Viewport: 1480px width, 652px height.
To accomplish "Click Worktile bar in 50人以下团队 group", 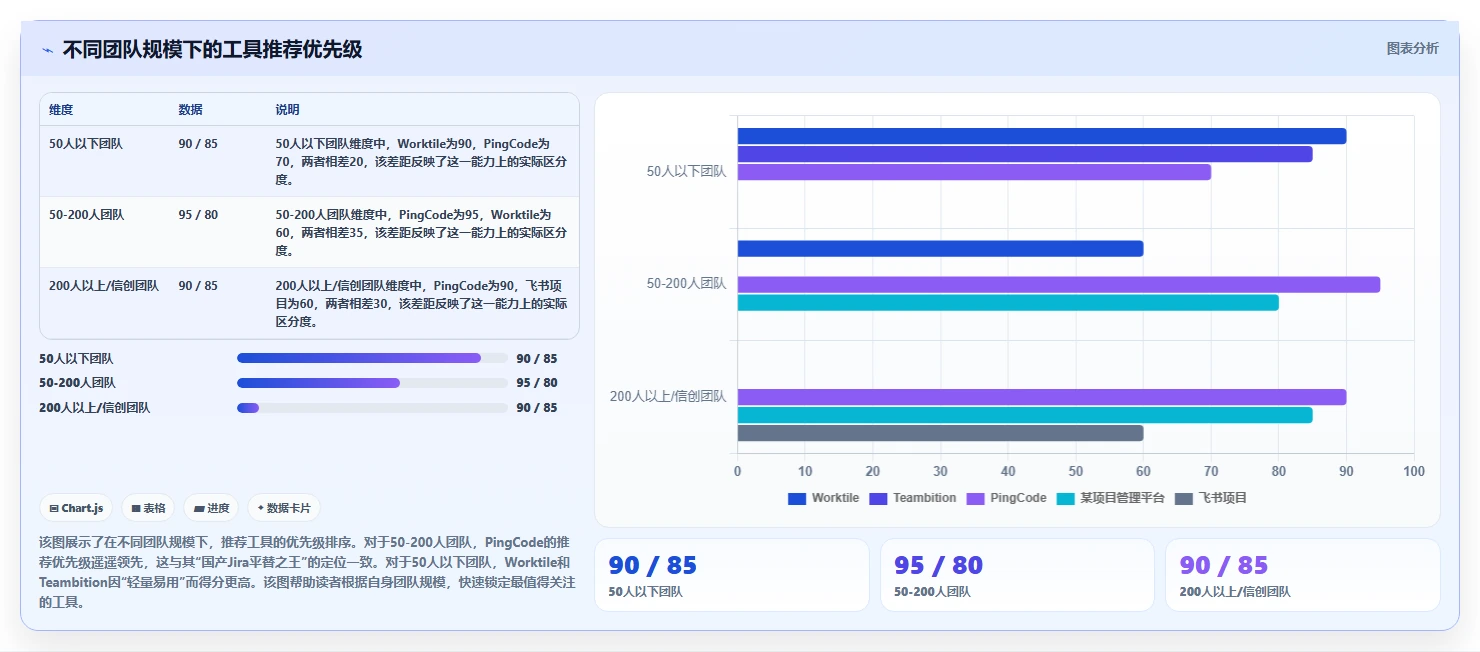I will 1042,136.
